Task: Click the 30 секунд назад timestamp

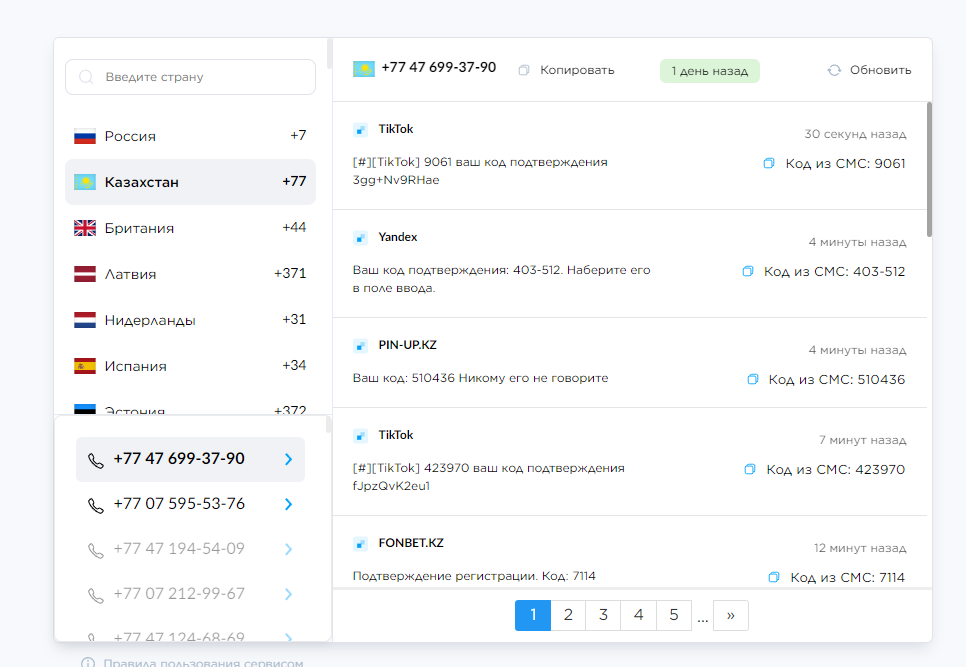Action: (x=855, y=134)
